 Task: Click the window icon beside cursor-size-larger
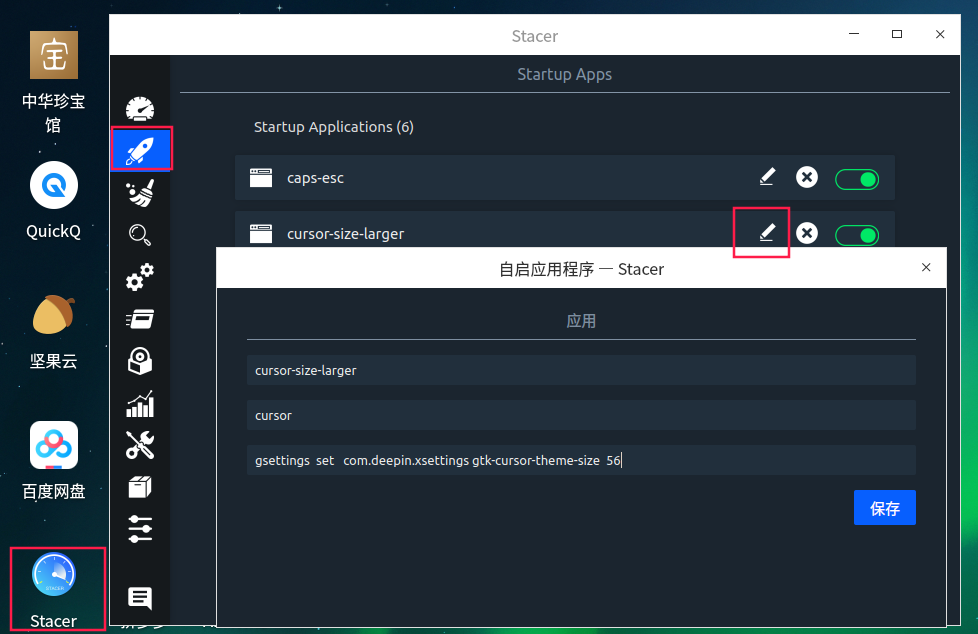click(261, 234)
